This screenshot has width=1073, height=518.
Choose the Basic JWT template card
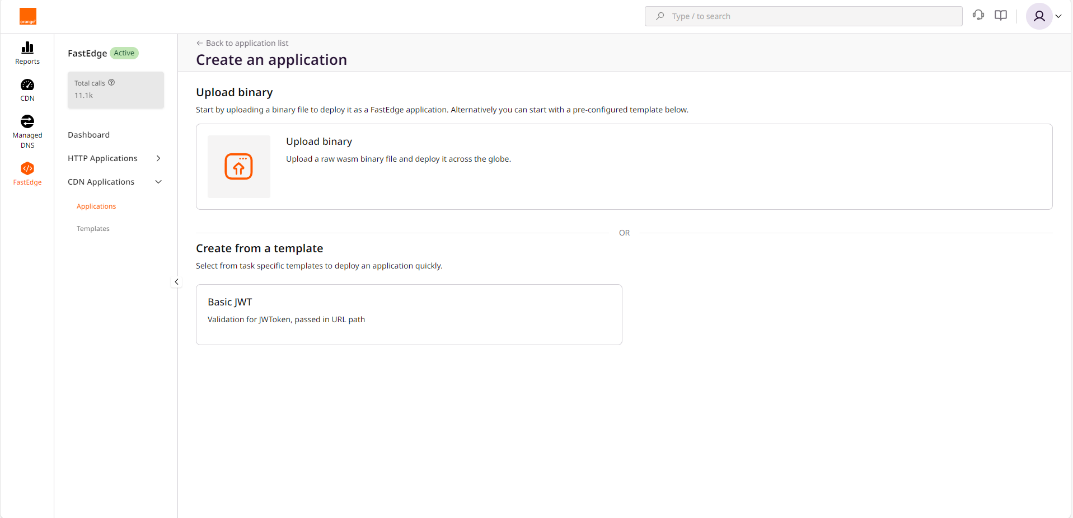coord(409,314)
